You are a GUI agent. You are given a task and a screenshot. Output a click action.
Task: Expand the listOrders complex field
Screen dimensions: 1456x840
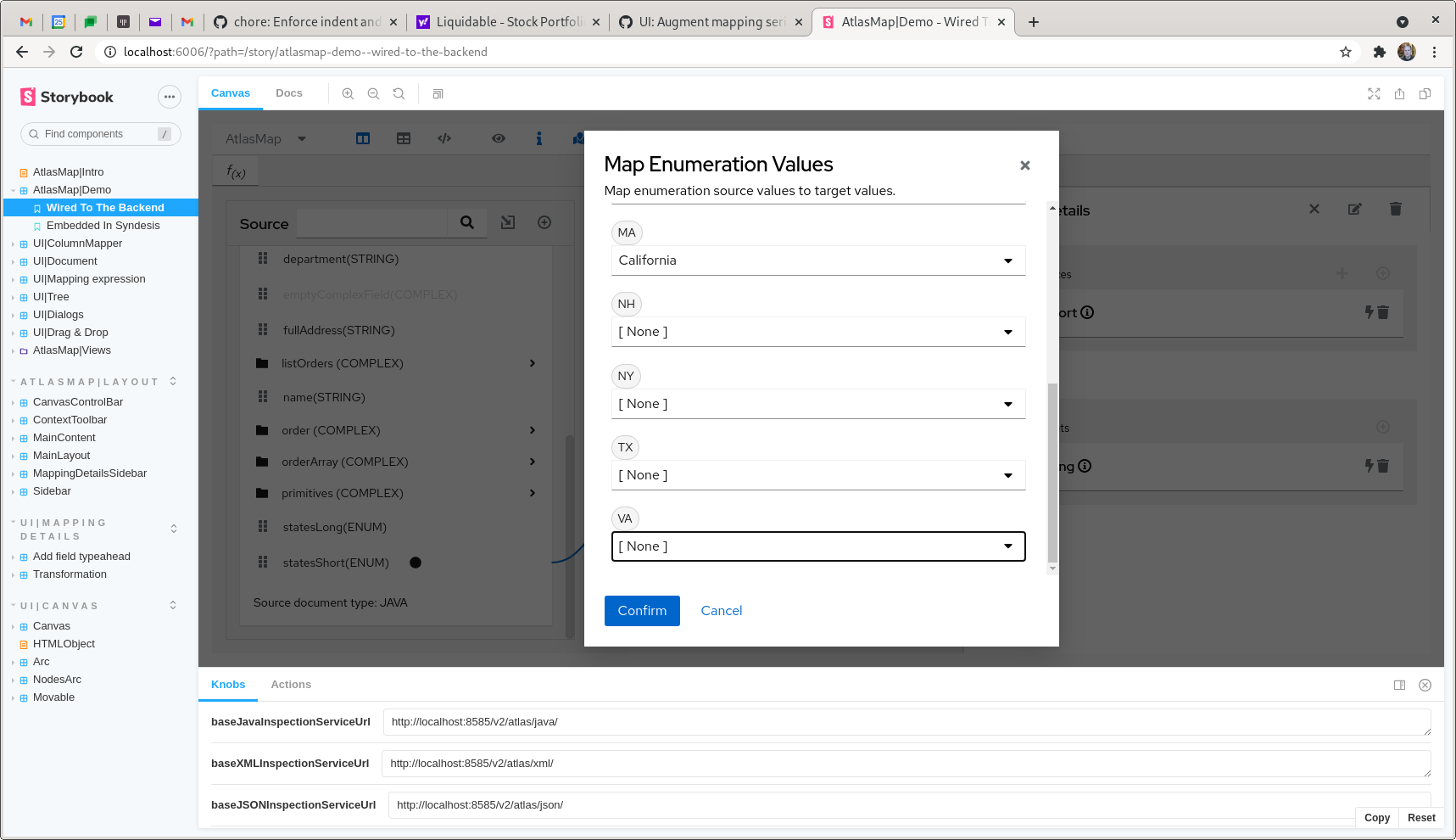click(533, 363)
